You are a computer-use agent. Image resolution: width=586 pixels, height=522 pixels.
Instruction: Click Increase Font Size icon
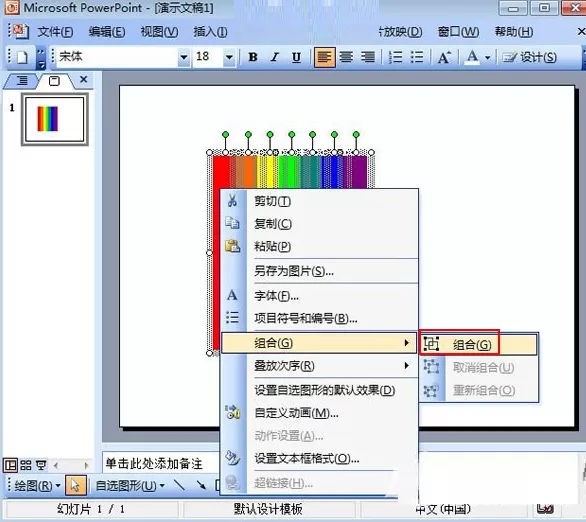point(444,57)
